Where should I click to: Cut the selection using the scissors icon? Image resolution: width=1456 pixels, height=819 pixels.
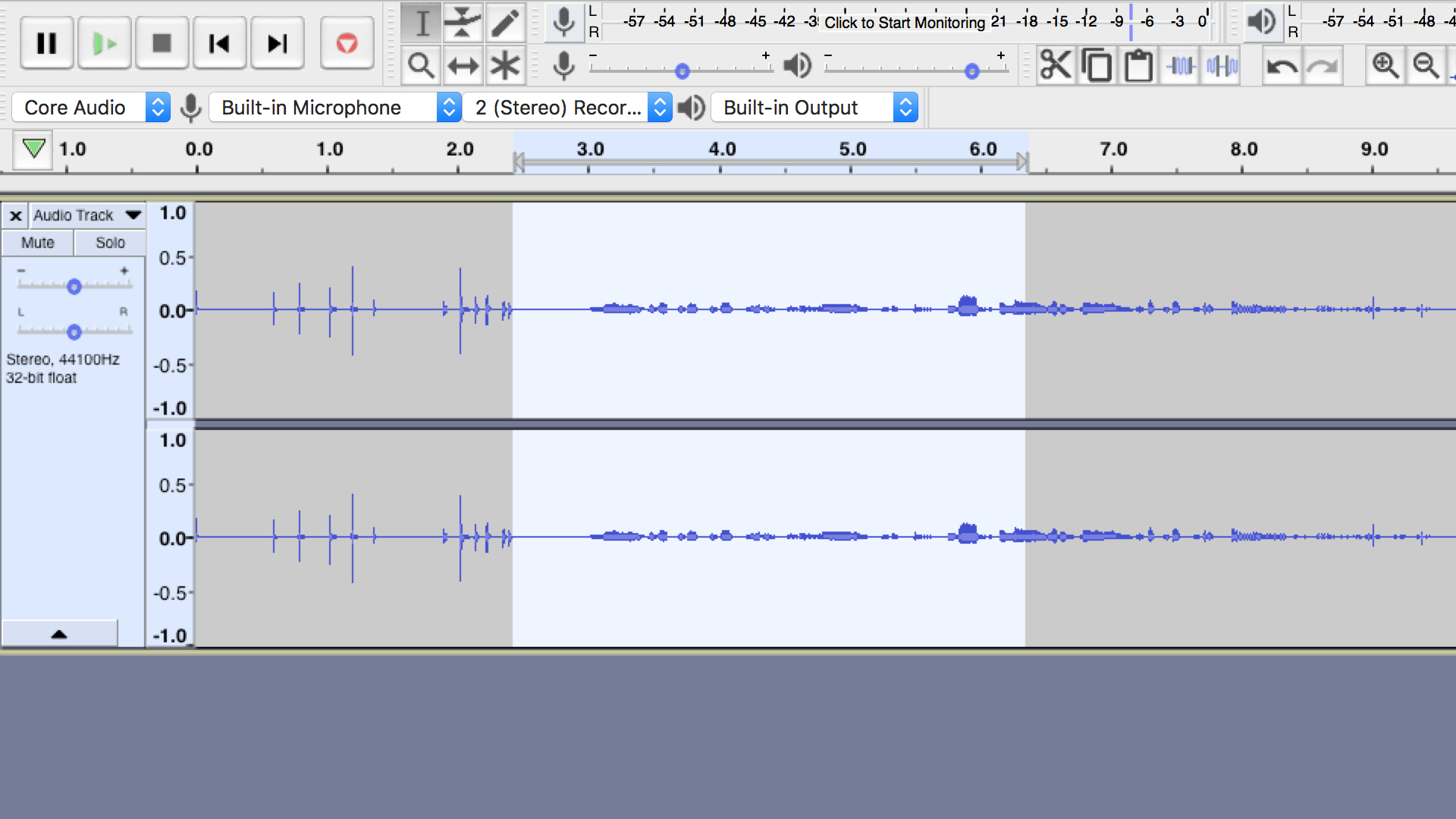click(1056, 65)
